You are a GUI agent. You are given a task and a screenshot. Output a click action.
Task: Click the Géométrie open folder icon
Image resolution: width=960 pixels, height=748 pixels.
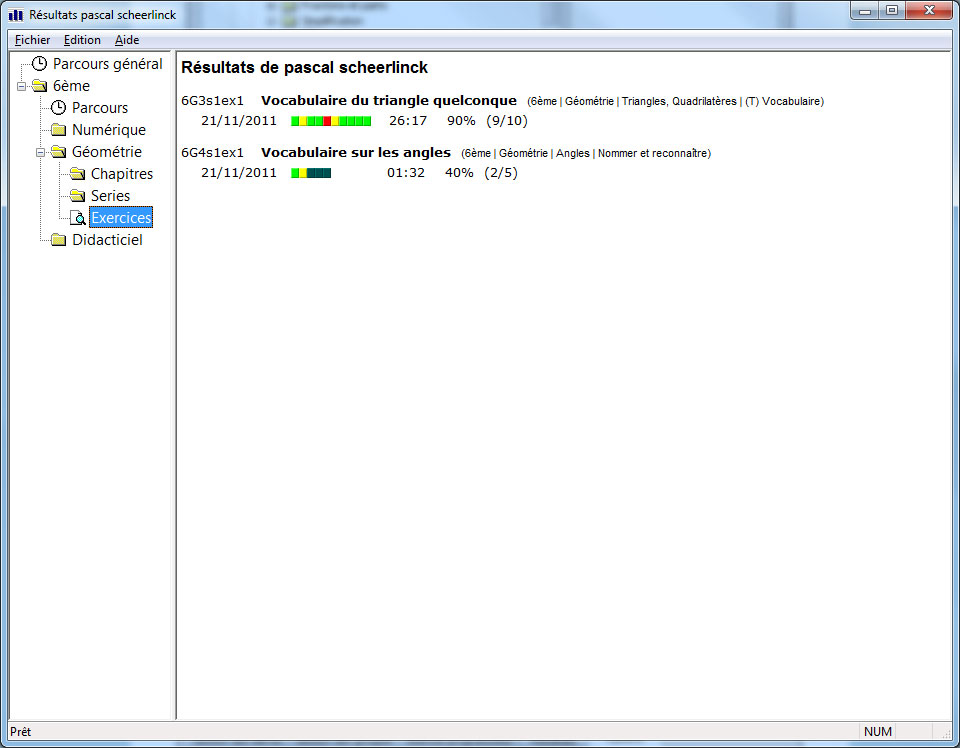click(59, 152)
